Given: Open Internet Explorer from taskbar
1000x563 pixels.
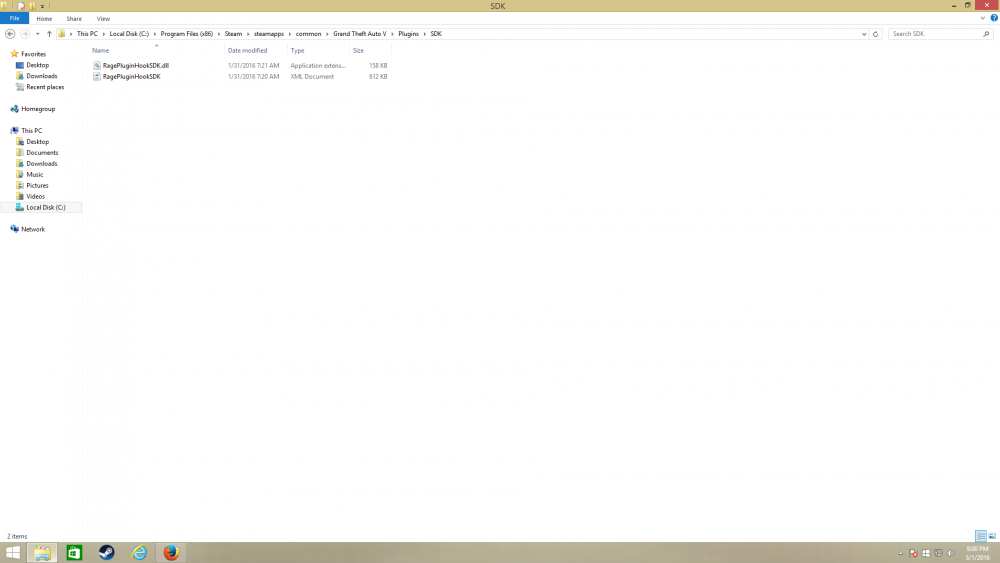Looking at the screenshot, I should (x=139, y=552).
